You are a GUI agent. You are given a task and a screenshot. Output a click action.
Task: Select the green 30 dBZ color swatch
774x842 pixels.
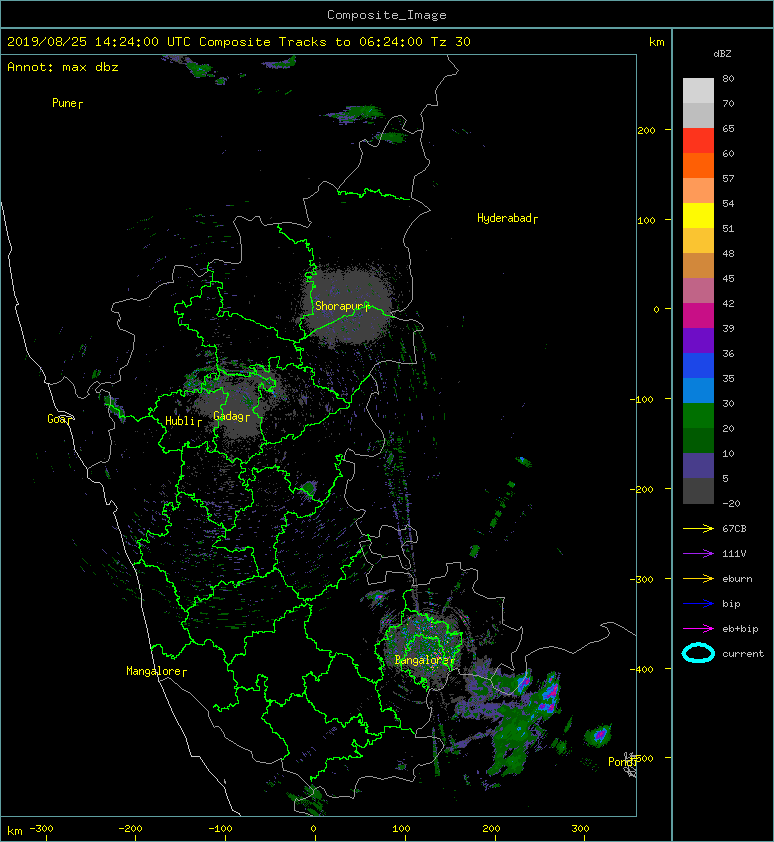click(698, 416)
